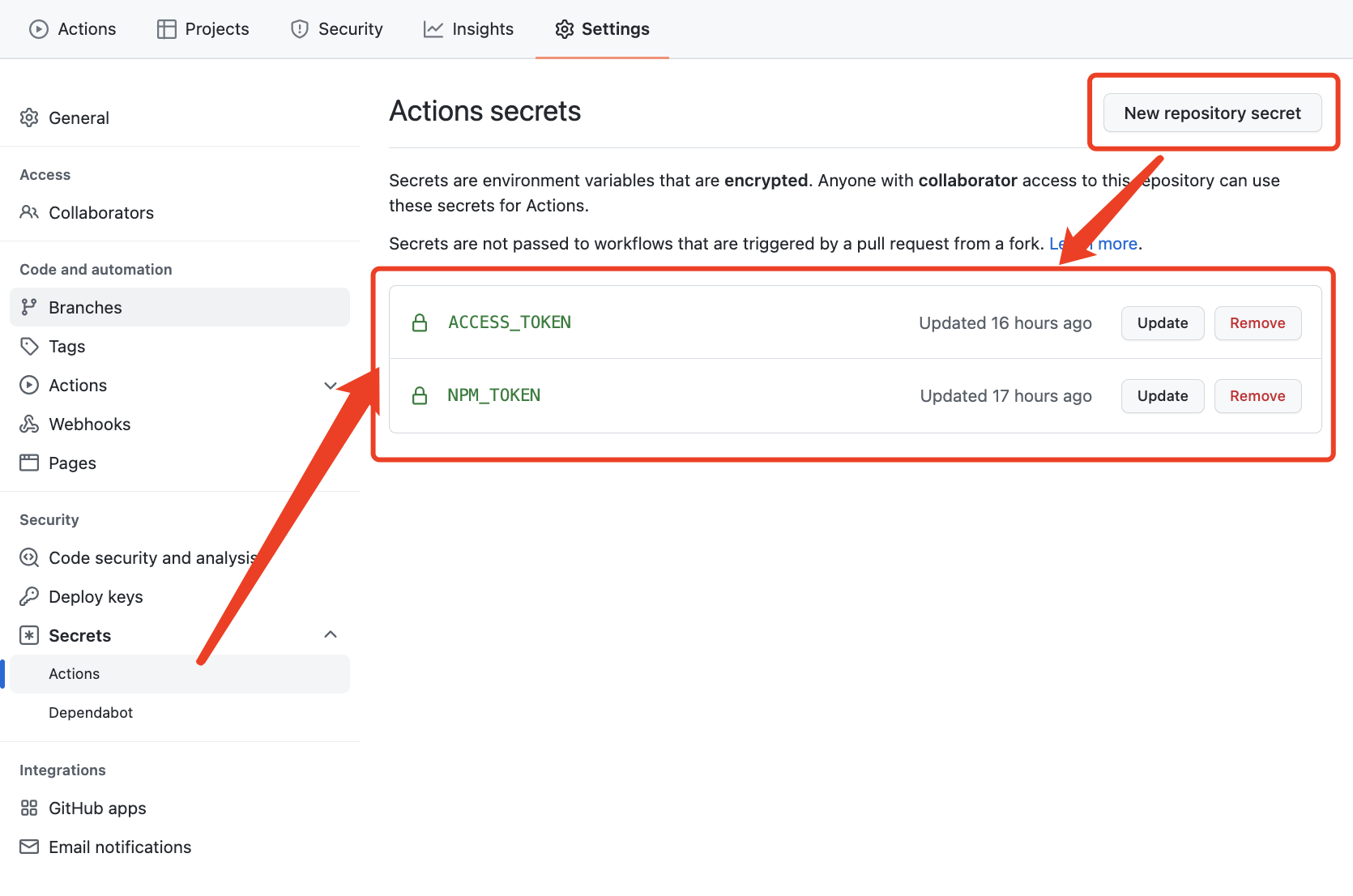
Task: Remove the ACCESS_TOKEN secret
Action: [1257, 322]
